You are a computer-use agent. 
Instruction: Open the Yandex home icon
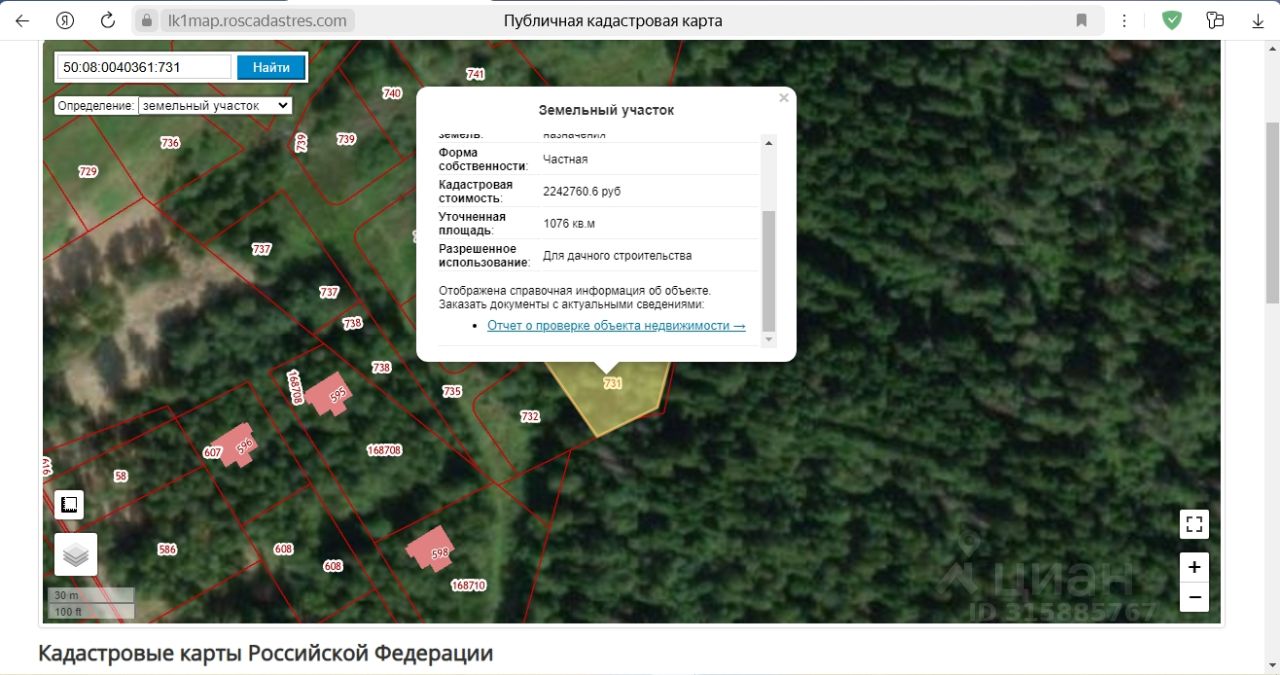tap(65, 20)
